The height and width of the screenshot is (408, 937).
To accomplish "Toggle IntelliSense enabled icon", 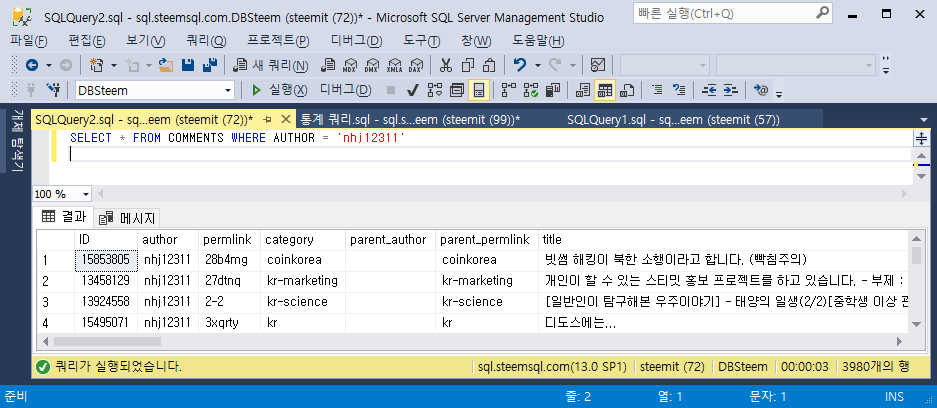I will click(x=479, y=90).
